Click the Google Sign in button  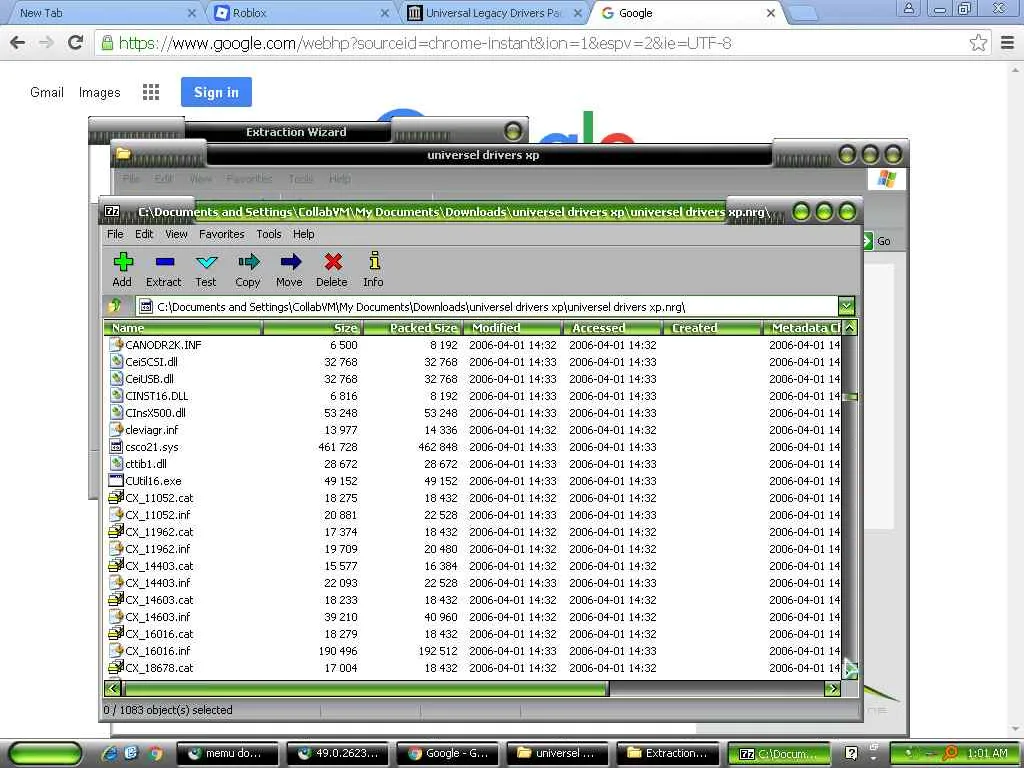click(216, 92)
